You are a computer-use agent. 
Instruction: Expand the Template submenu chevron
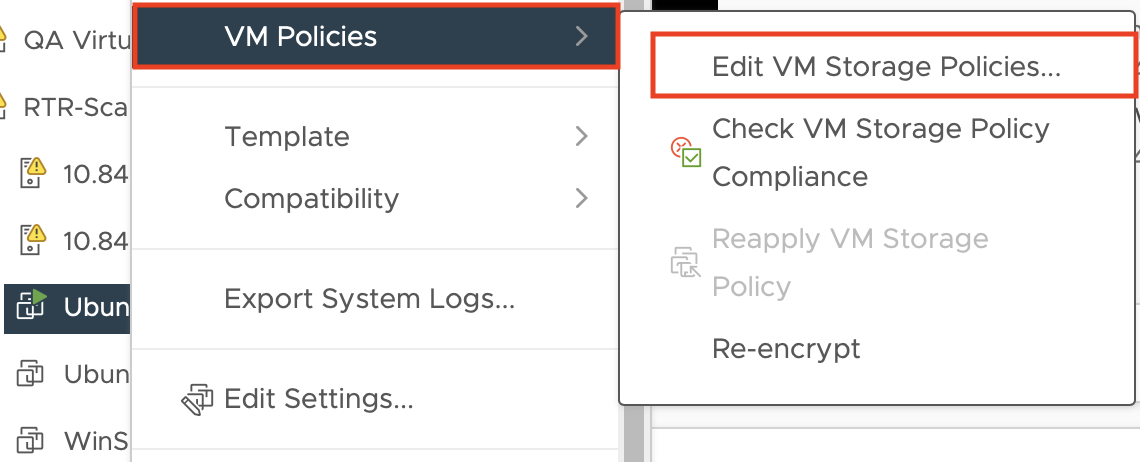coord(582,136)
